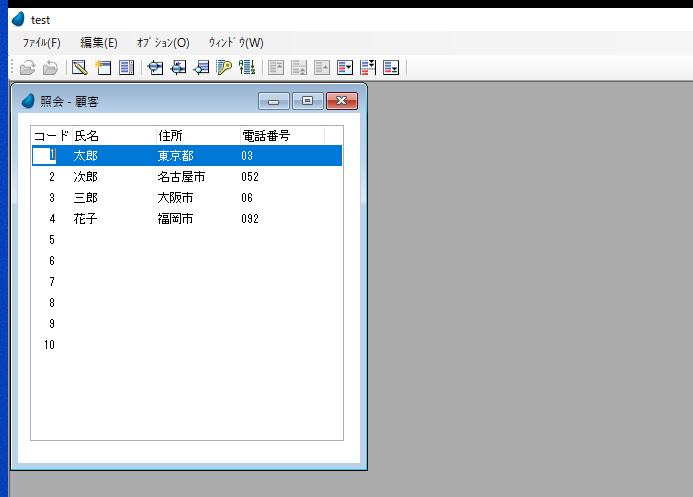Click the list form icon beside new-window icon
Image resolution: width=693 pixels, height=497 pixels.
tap(126, 68)
